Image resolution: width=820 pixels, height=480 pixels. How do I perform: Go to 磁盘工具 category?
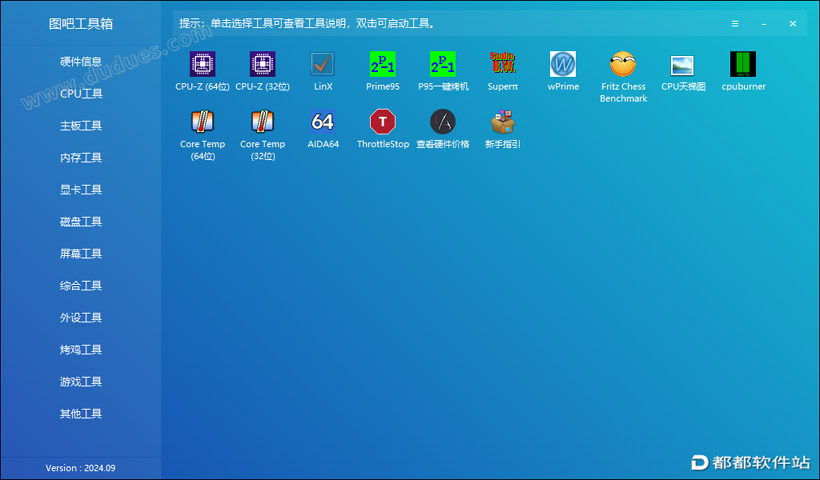coord(81,222)
